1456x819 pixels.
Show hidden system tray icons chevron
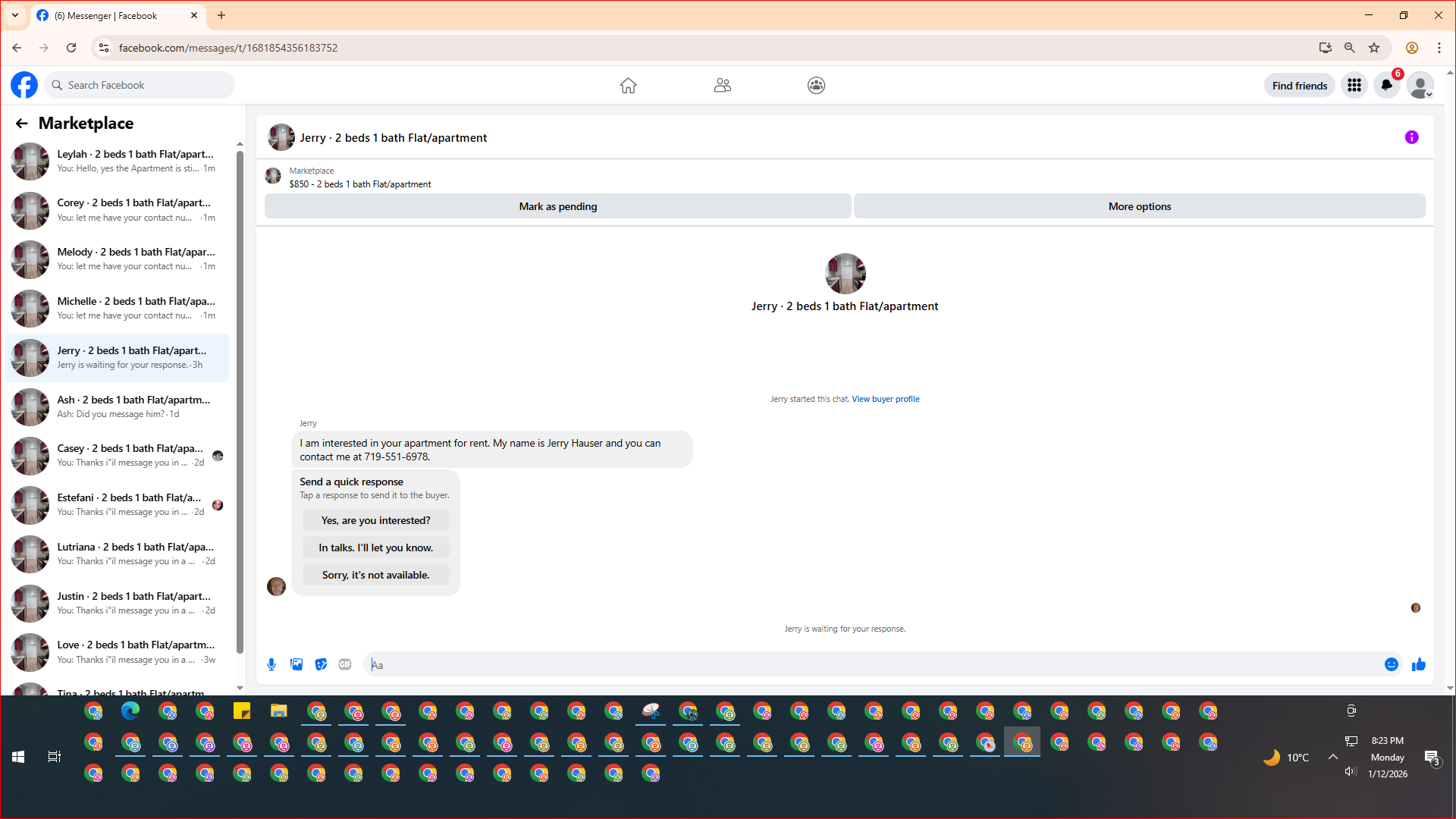[1332, 757]
